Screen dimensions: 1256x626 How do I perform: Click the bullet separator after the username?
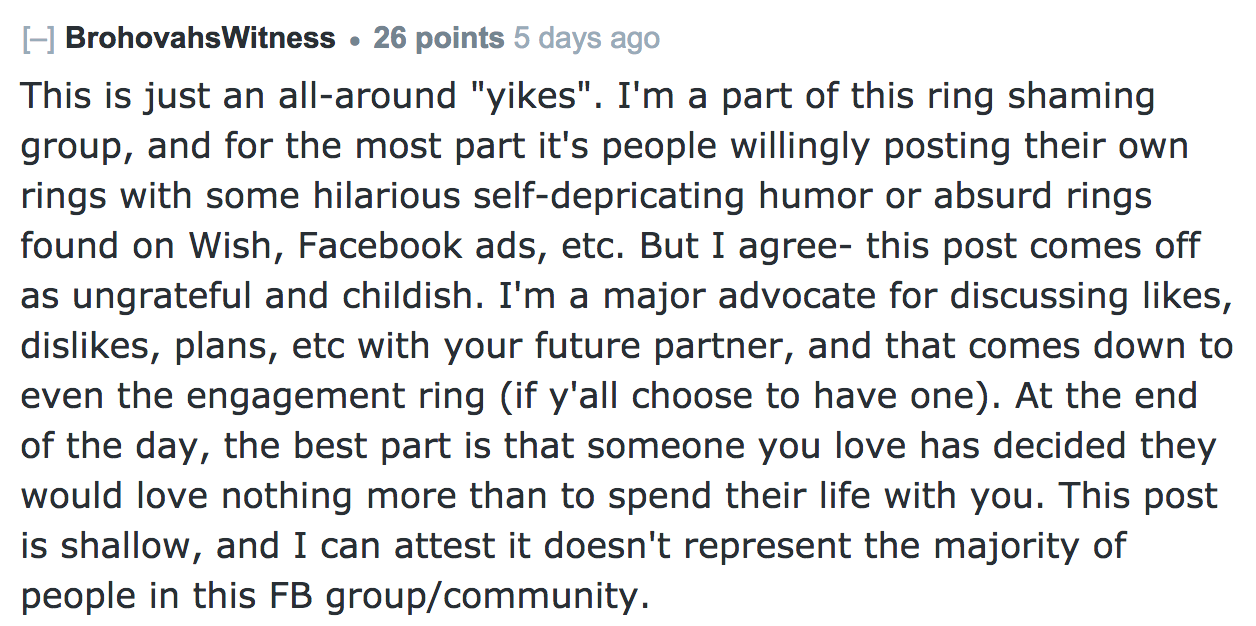click(x=355, y=41)
